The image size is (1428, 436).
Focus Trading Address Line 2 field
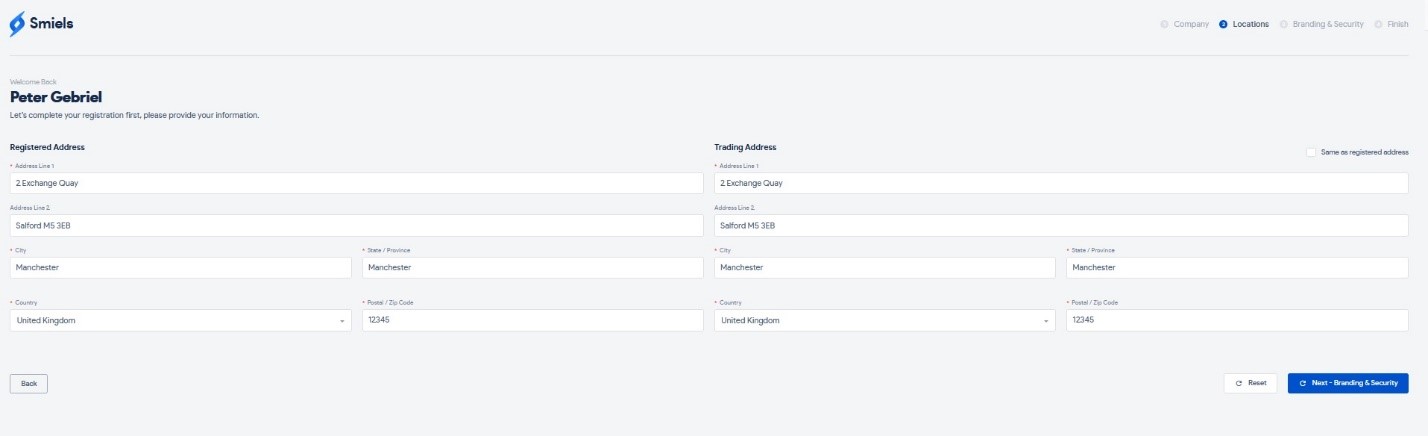click(1061, 225)
